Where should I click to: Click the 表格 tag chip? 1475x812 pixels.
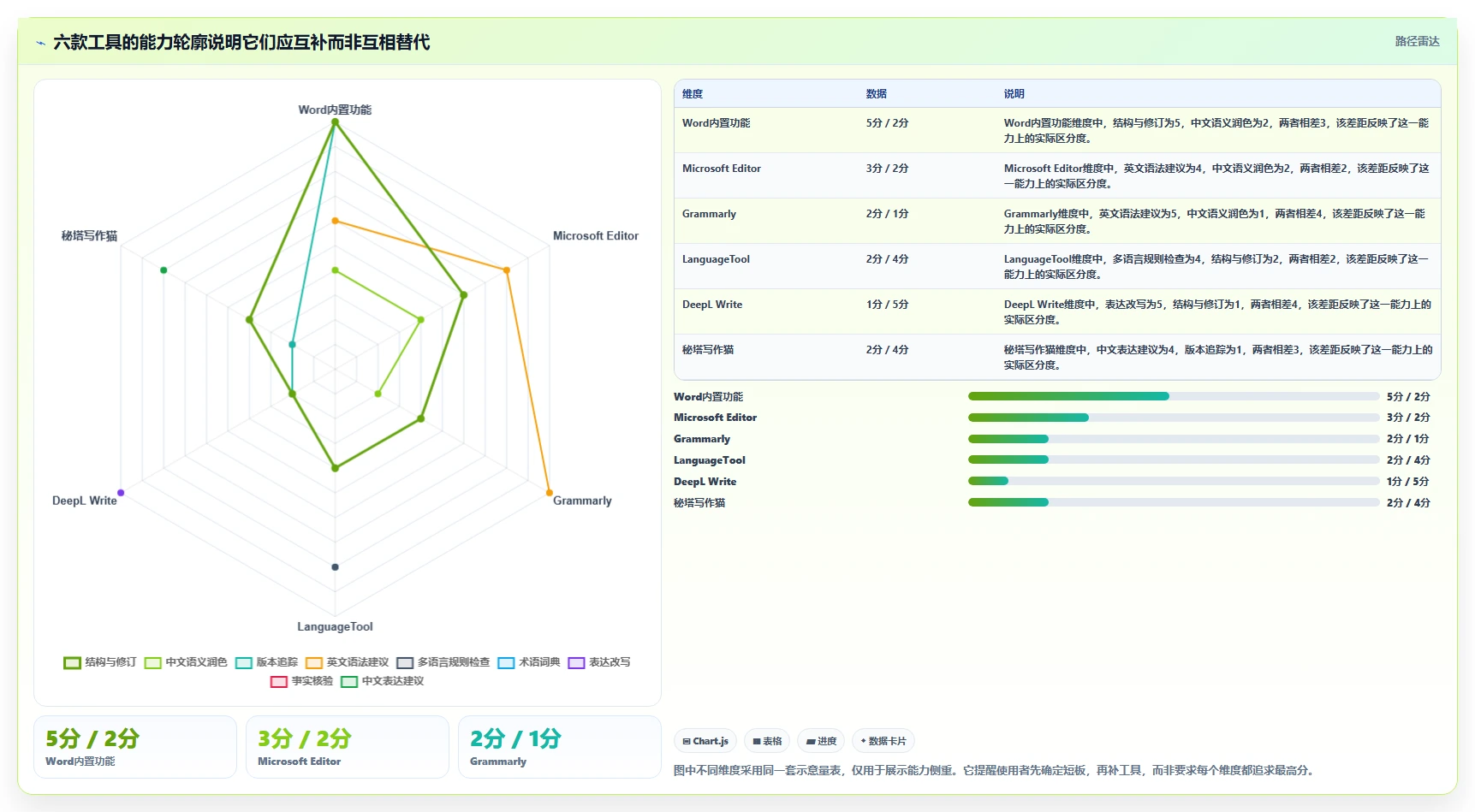(x=767, y=741)
